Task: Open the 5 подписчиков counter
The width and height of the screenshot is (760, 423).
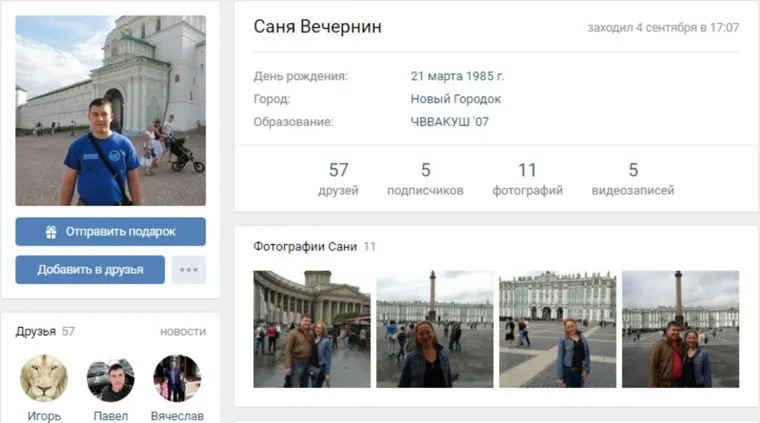Action: click(425, 179)
